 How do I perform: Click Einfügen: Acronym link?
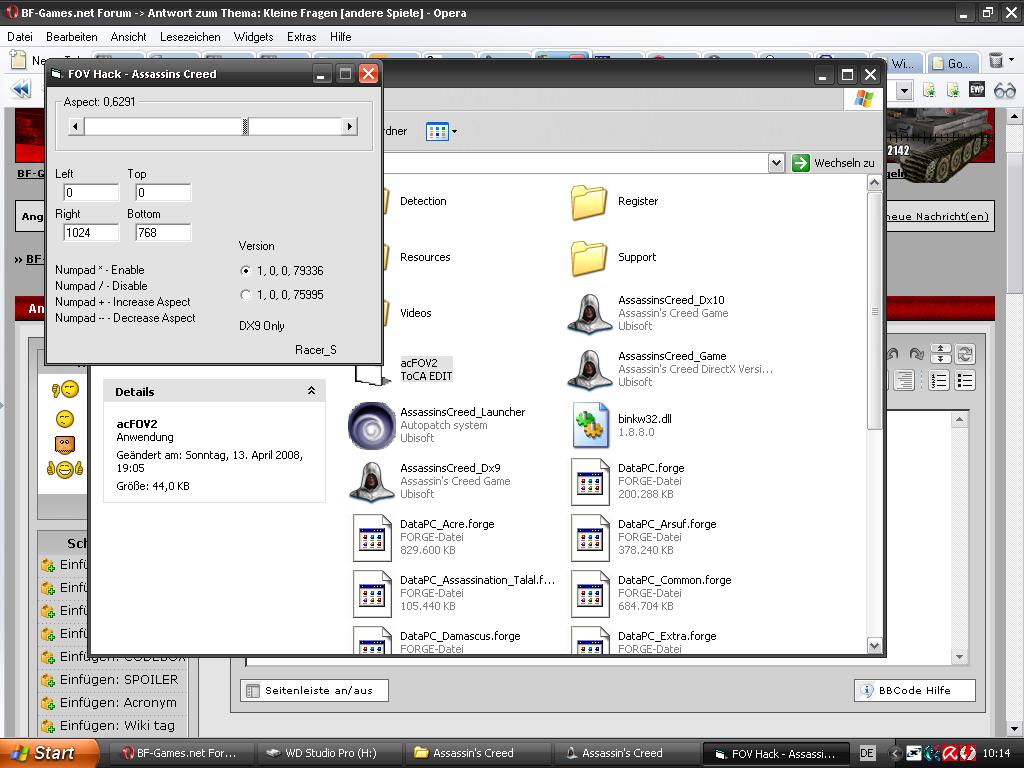click(x=118, y=702)
